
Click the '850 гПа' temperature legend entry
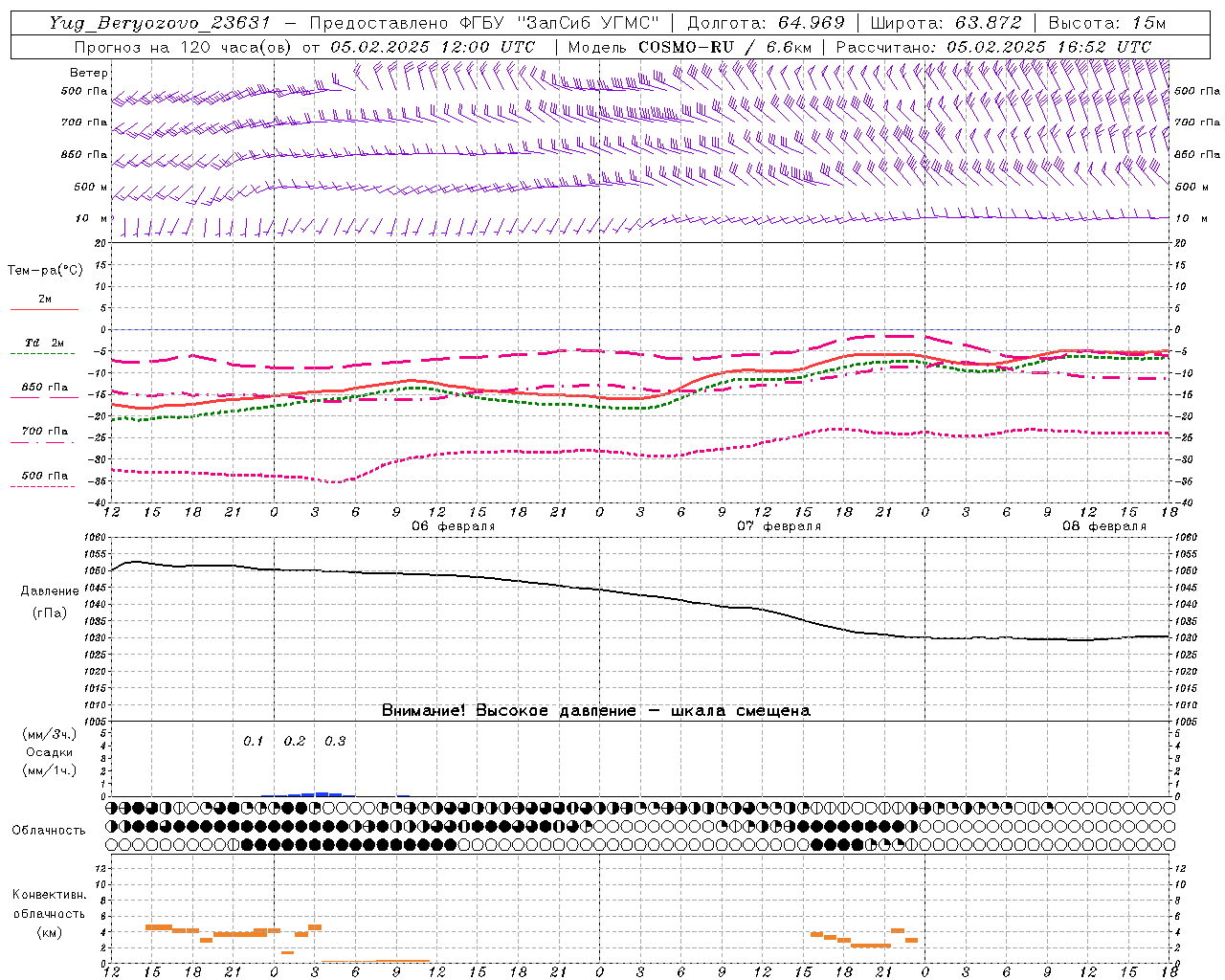point(44,388)
